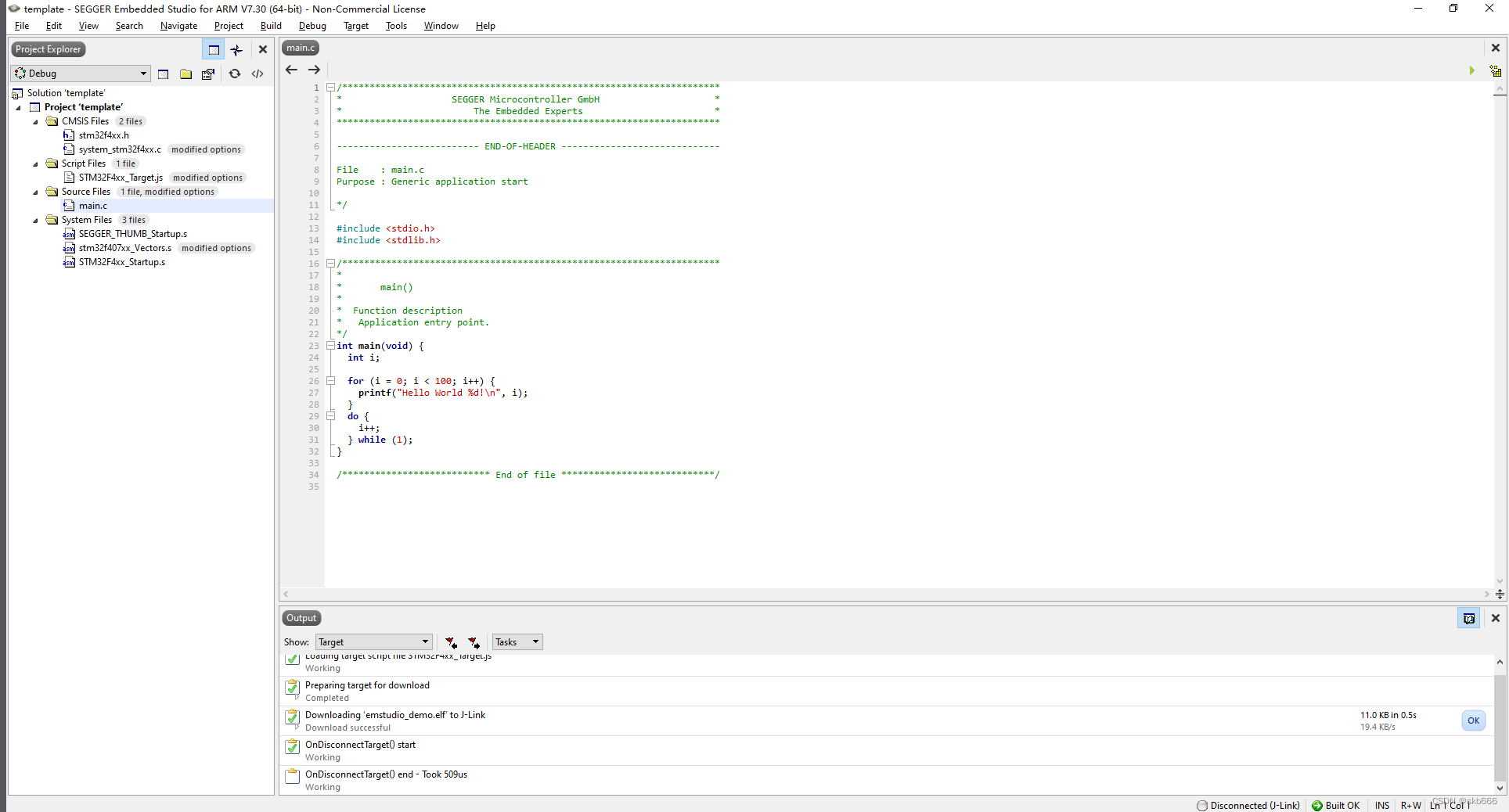Image resolution: width=1509 pixels, height=812 pixels.
Task: Open the Build menu
Action: [x=271, y=26]
